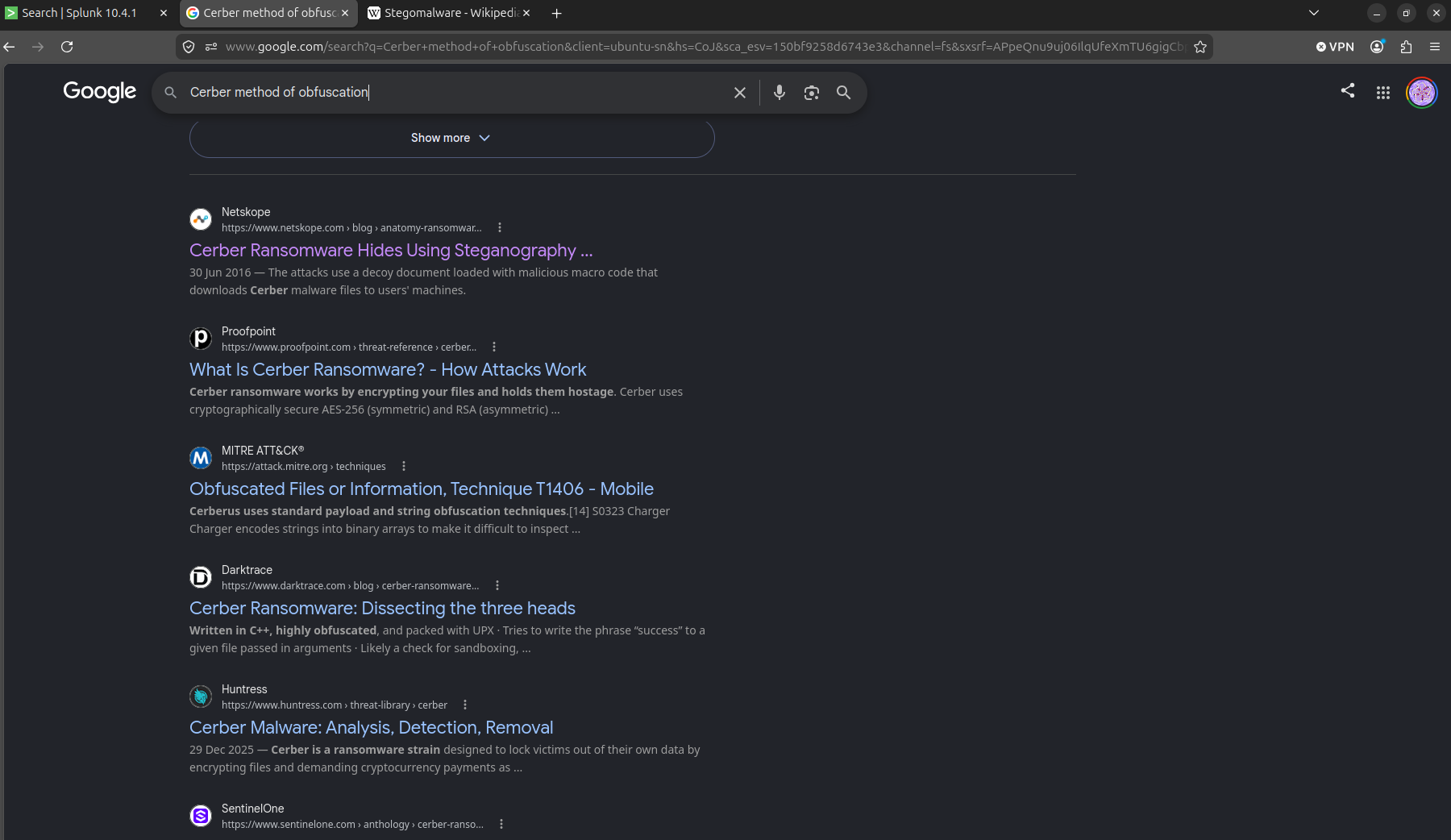This screenshot has height=840, width=1451.
Task: List all open tabs dropdown
Action: [x=1314, y=13]
